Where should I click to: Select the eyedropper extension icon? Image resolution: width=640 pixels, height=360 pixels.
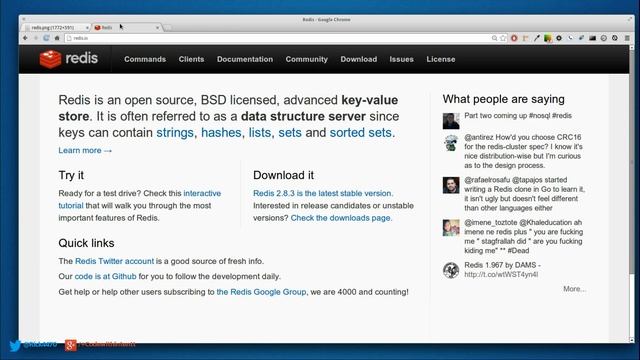click(537, 38)
